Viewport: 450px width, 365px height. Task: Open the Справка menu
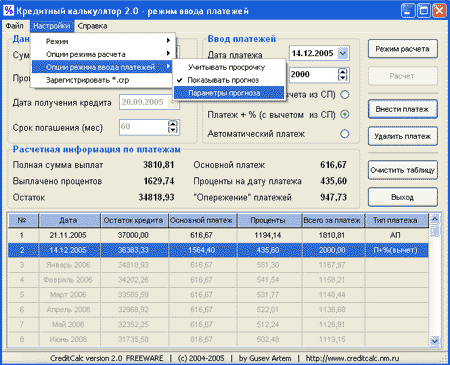click(x=92, y=26)
